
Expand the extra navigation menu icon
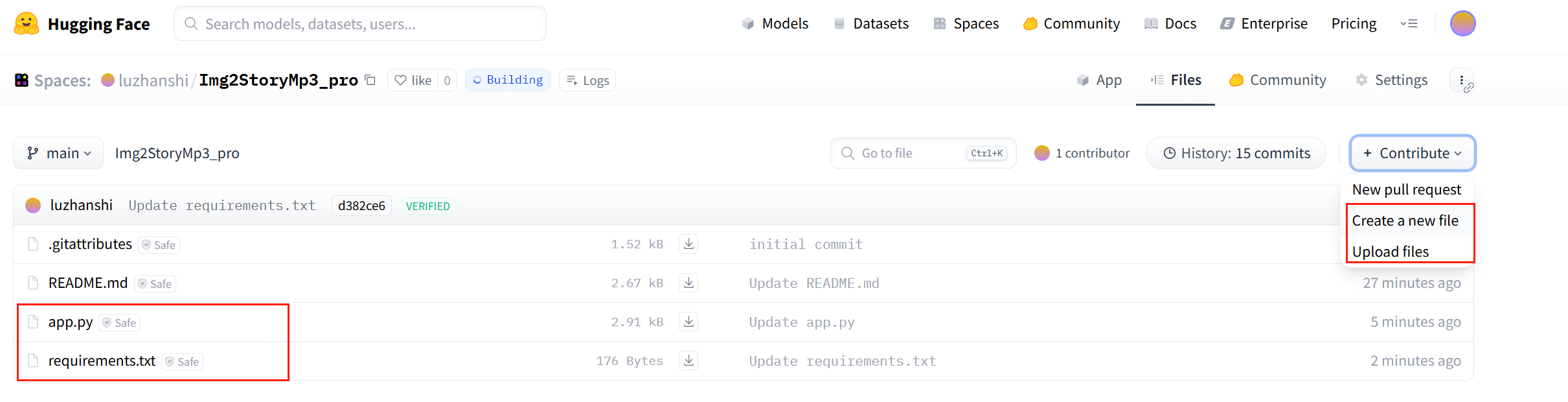pyautogui.click(x=1409, y=24)
